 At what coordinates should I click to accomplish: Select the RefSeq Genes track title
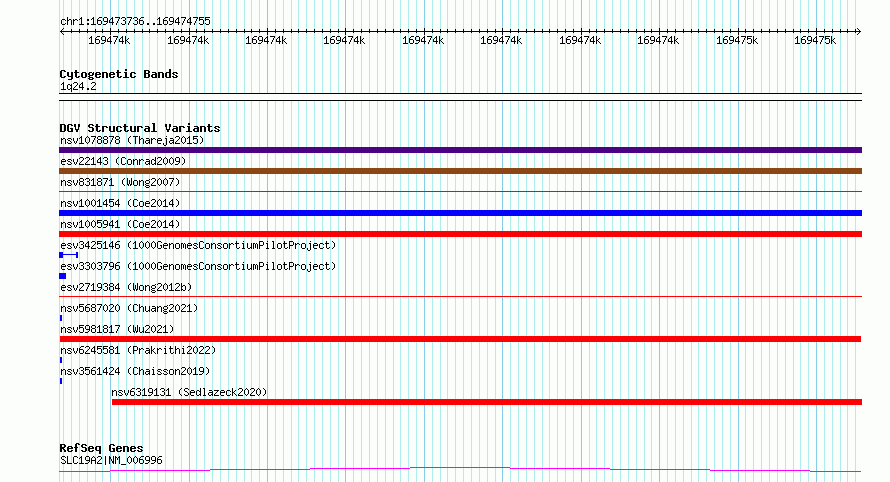pyautogui.click(x=101, y=448)
